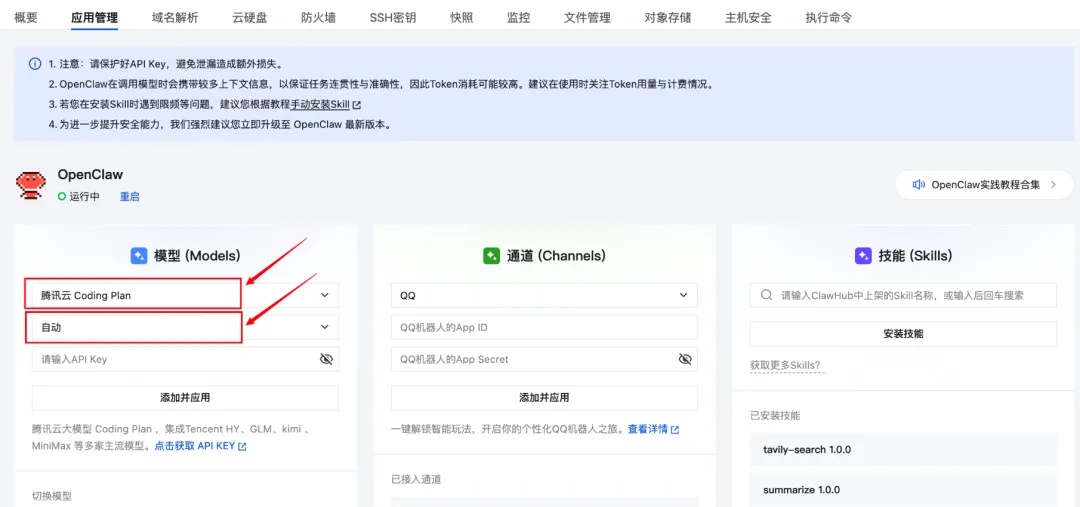Select the 执行命令 tab
This screenshot has width=1080, height=507.
[829, 18]
